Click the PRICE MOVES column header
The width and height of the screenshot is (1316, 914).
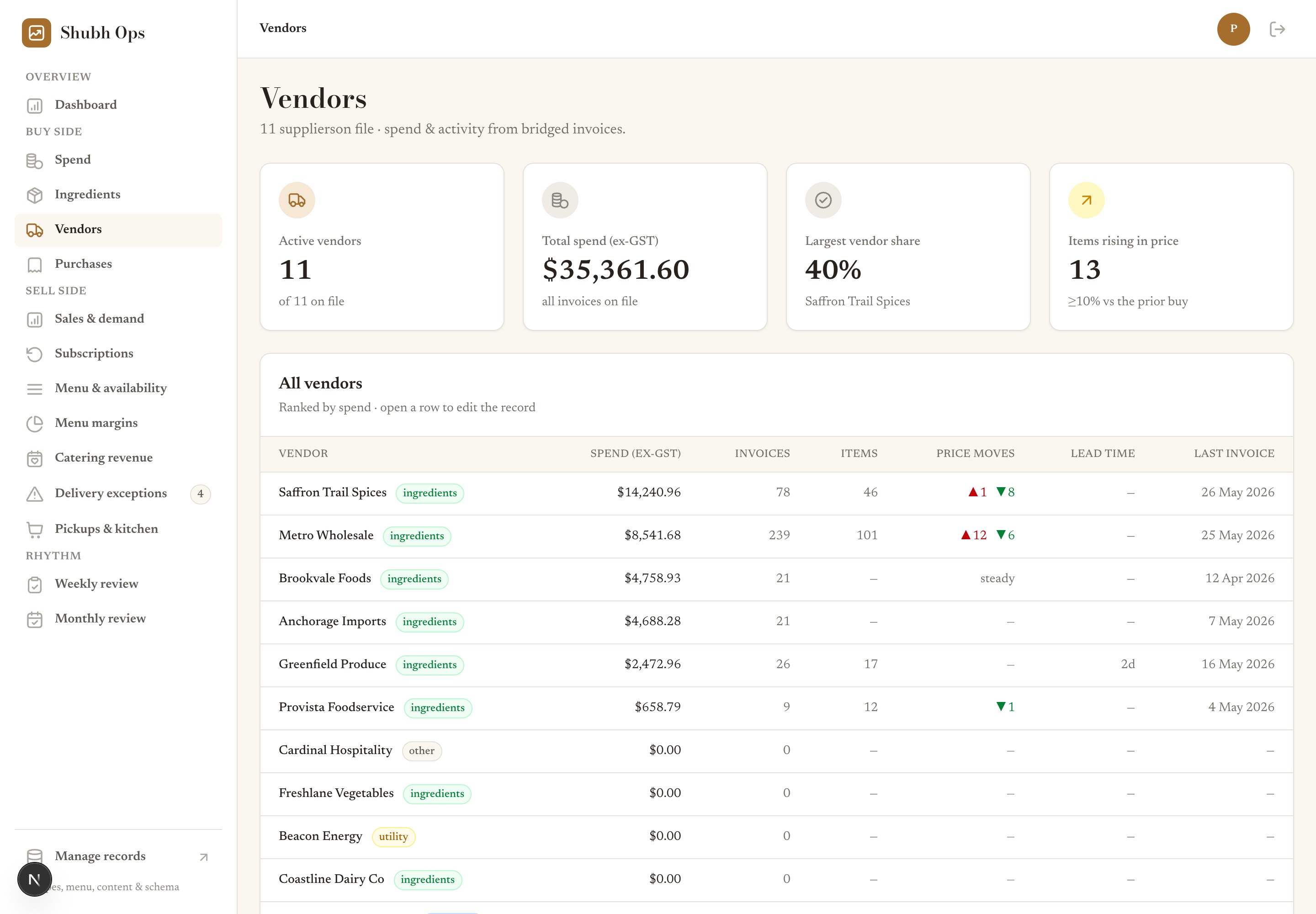(975, 453)
